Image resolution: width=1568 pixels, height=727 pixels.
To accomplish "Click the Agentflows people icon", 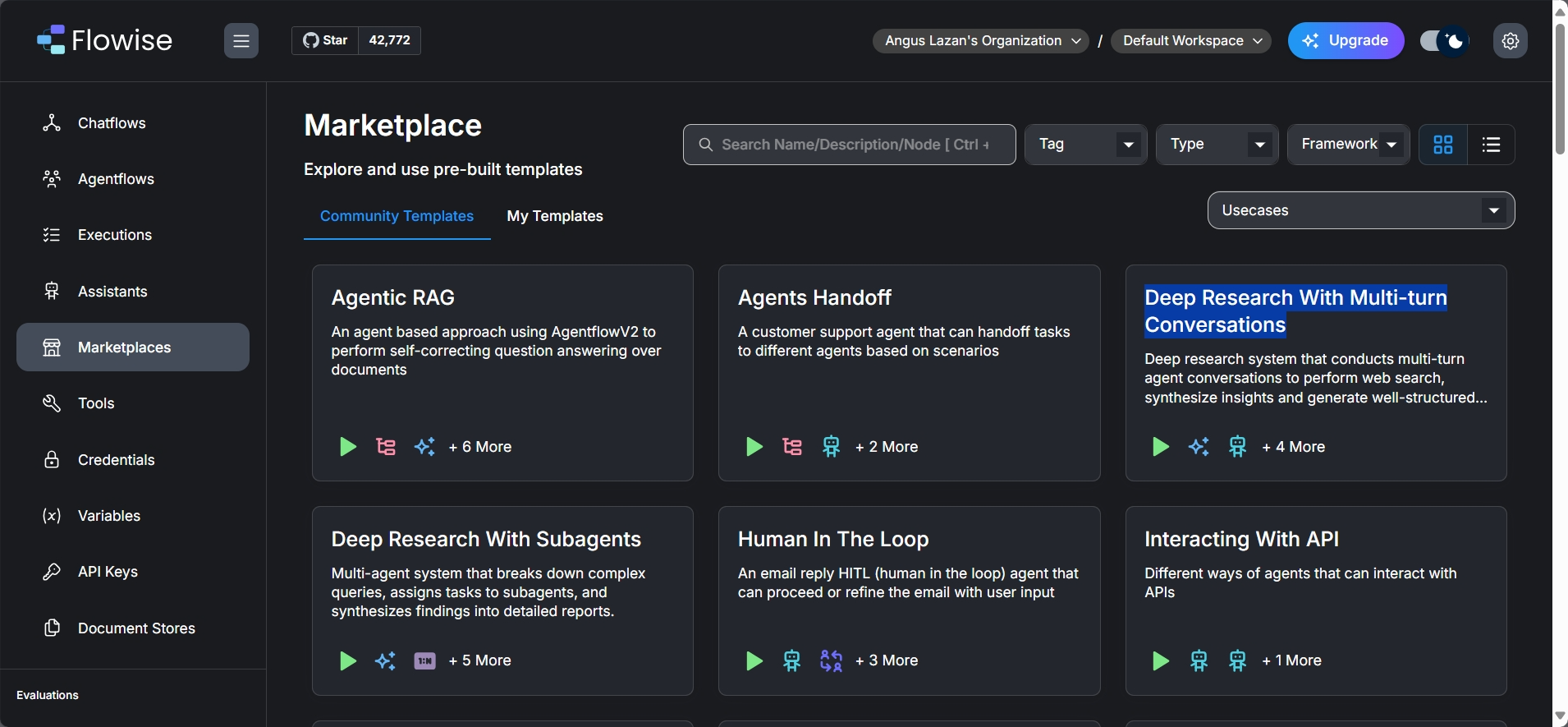I will (x=52, y=179).
